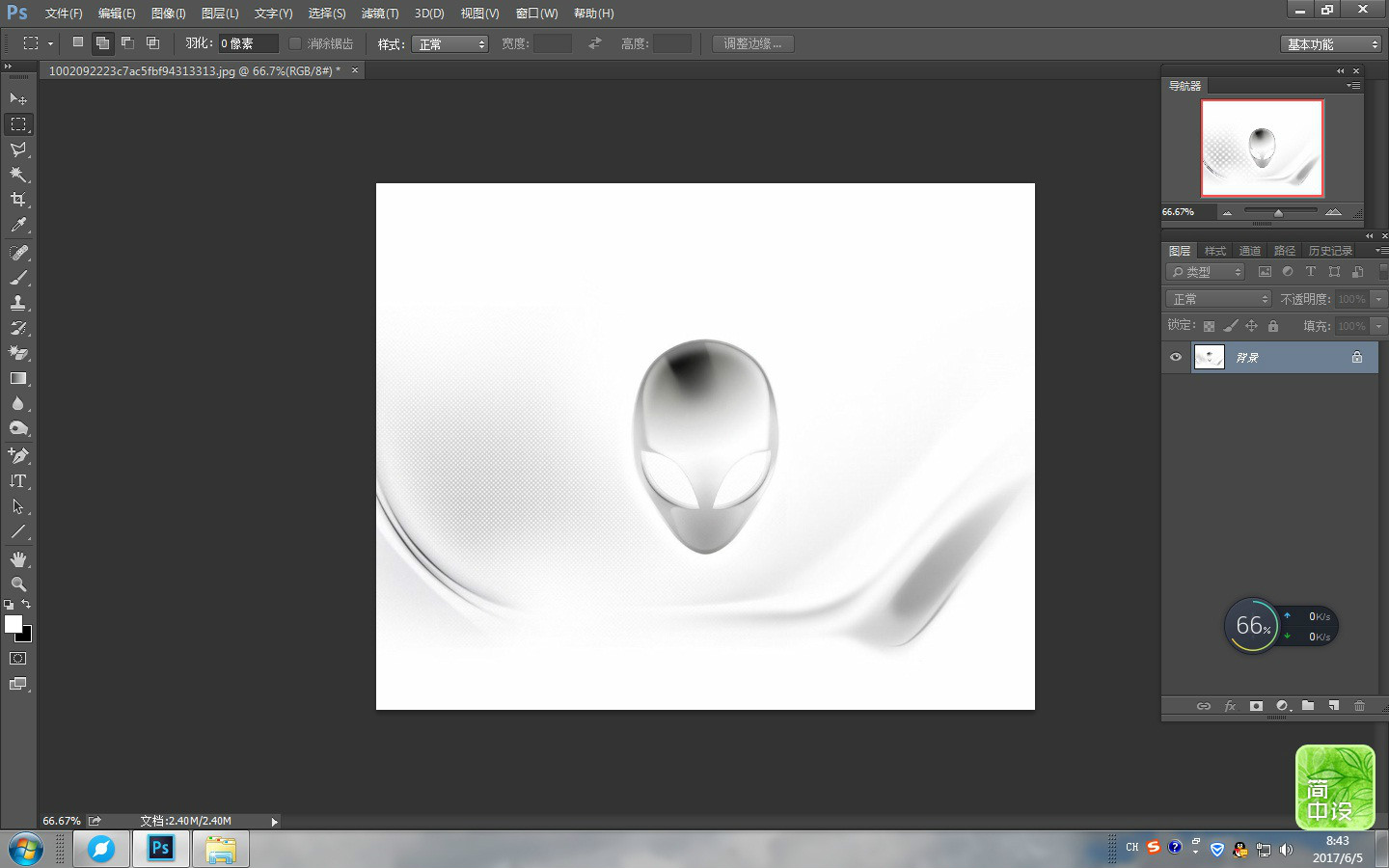This screenshot has height=868, width=1389.
Task: Select the Magic Wand tool
Action: point(17,175)
